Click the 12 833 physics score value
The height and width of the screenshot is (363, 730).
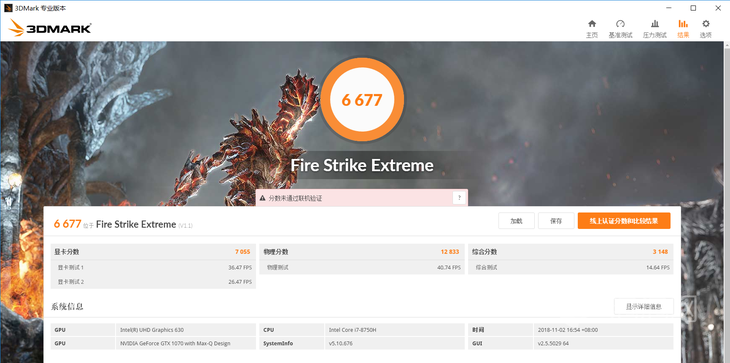pos(450,252)
